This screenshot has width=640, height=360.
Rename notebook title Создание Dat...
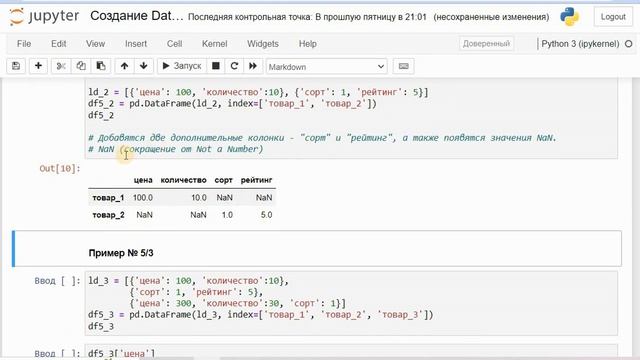pos(137,16)
